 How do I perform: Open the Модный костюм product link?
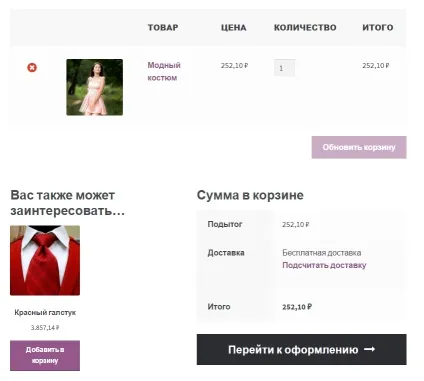164,71
